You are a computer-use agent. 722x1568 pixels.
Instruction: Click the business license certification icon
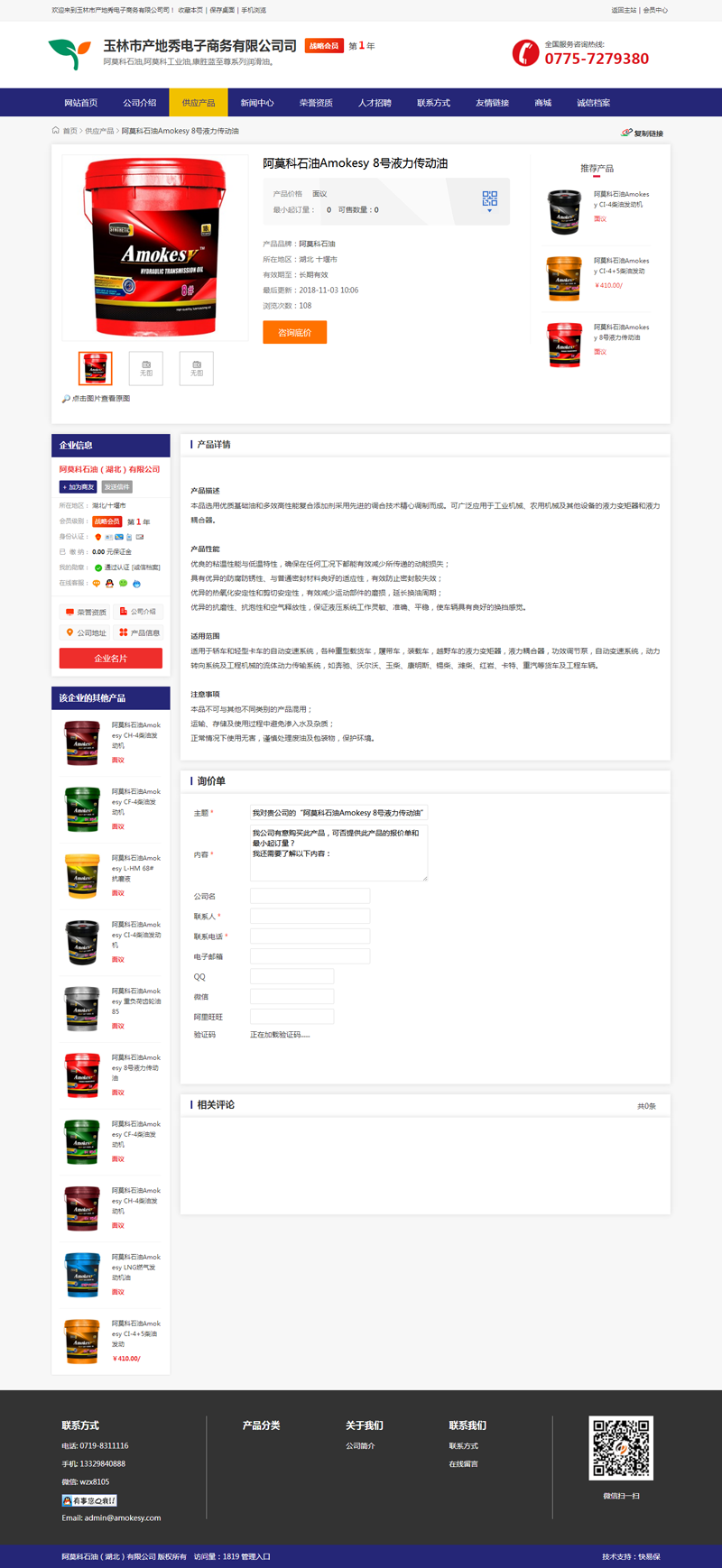[108, 537]
